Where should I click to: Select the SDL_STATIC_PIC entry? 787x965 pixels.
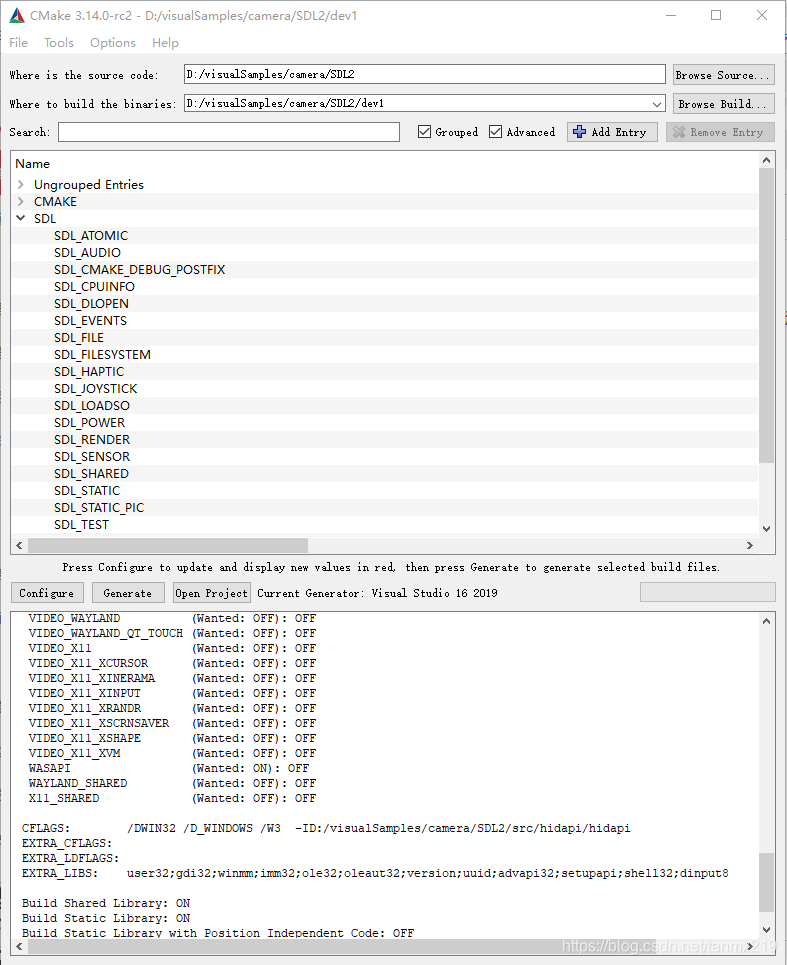(98, 508)
